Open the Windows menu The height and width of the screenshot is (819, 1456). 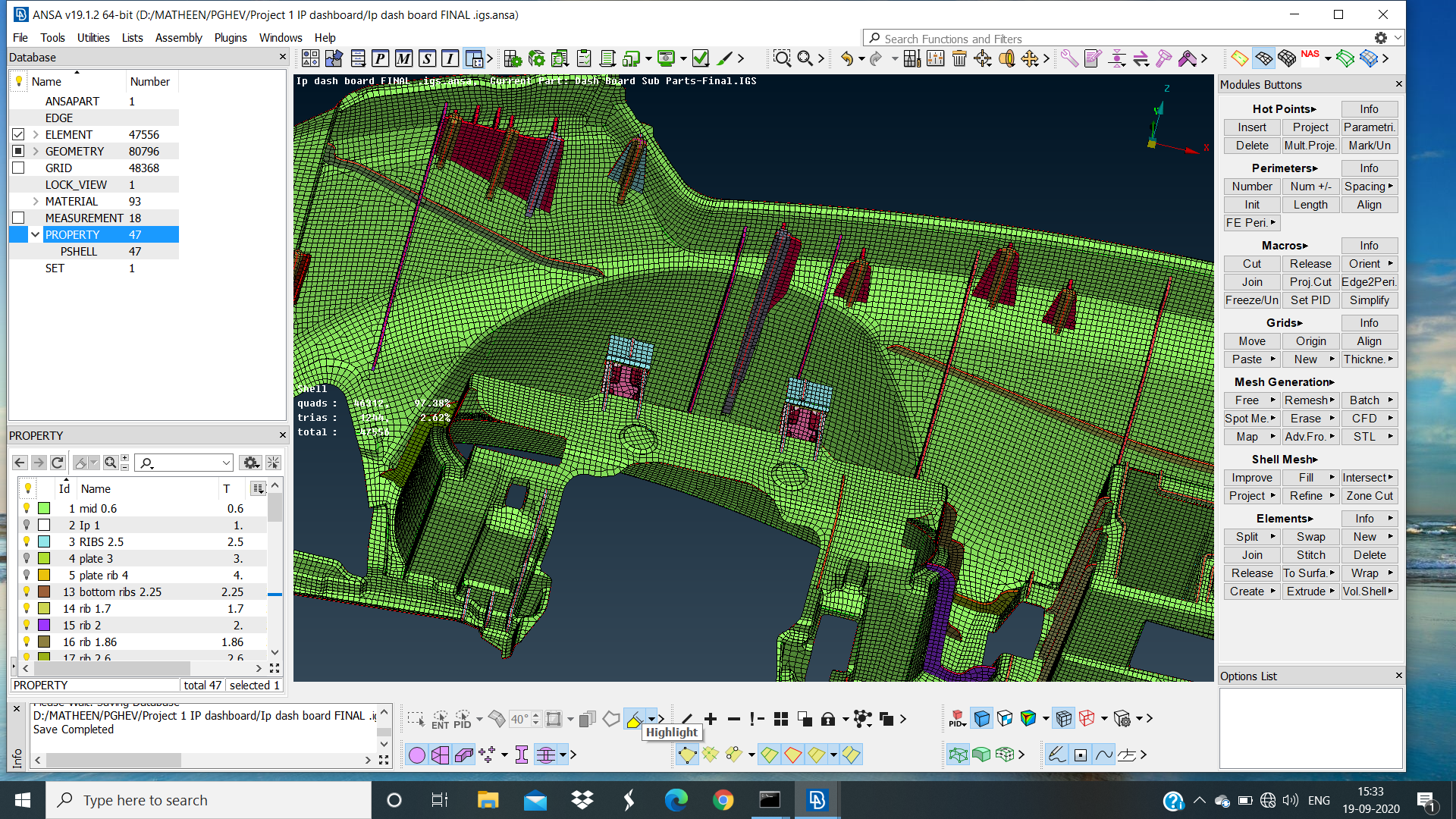(x=281, y=37)
